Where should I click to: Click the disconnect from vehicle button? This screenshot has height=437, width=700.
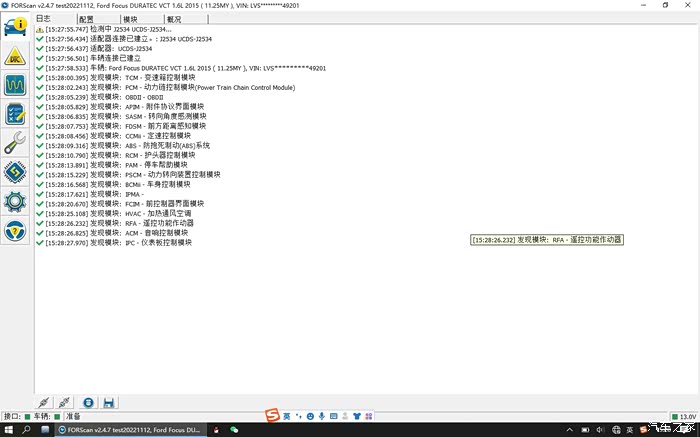click(64, 402)
